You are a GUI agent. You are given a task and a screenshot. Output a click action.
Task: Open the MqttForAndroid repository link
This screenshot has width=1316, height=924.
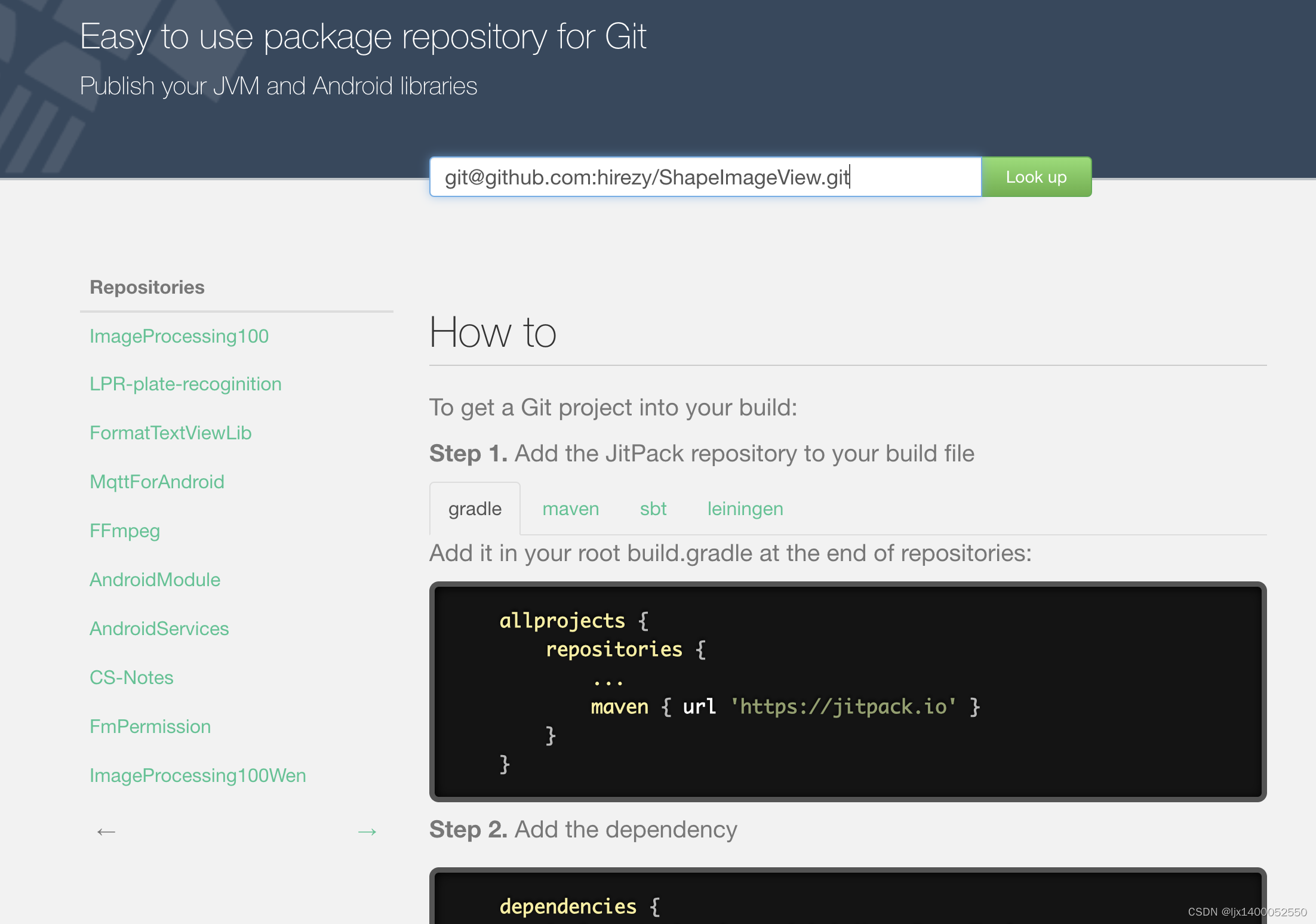tap(157, 482)
